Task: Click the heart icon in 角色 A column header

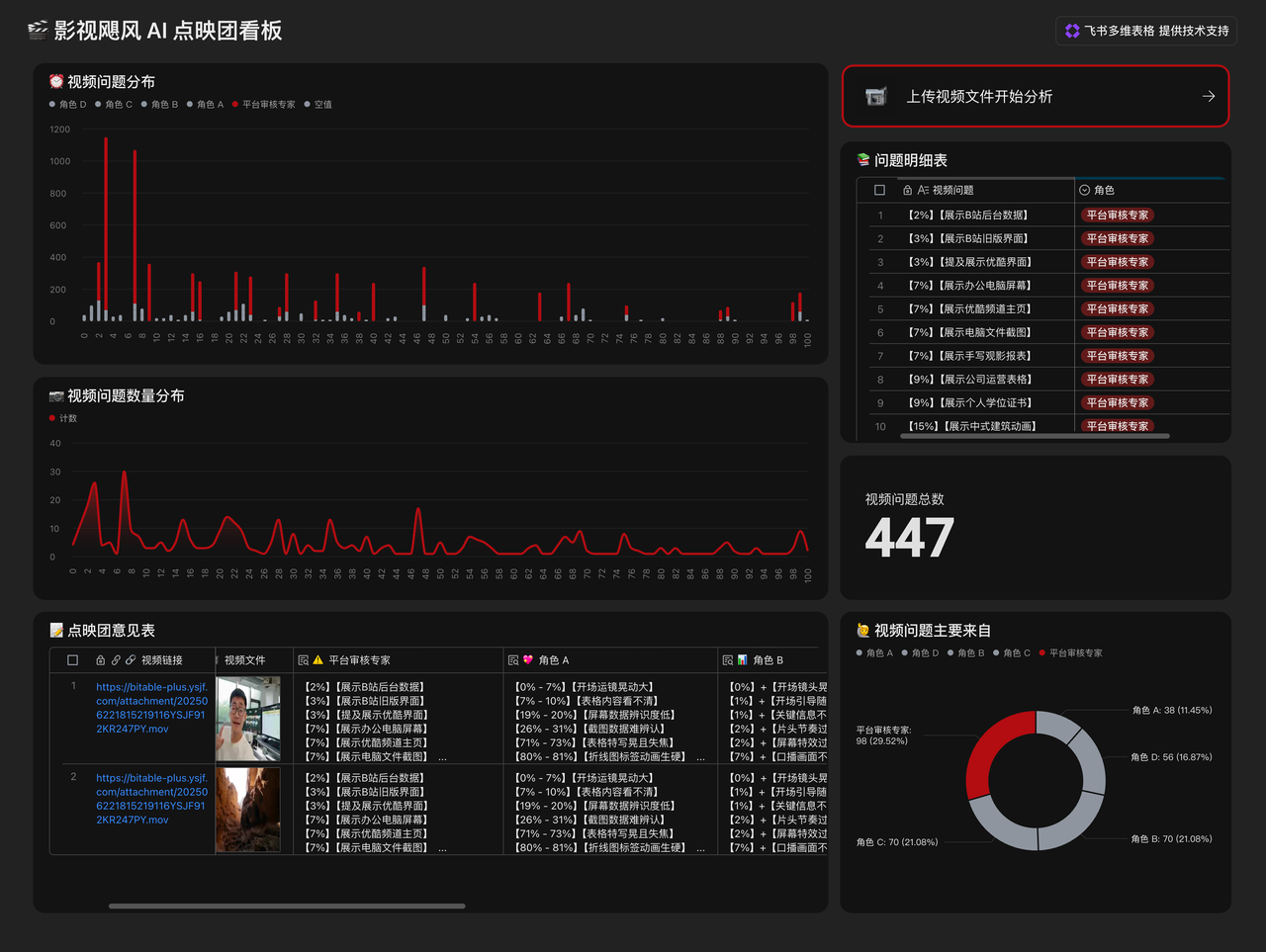Action: tap(528, 659)
